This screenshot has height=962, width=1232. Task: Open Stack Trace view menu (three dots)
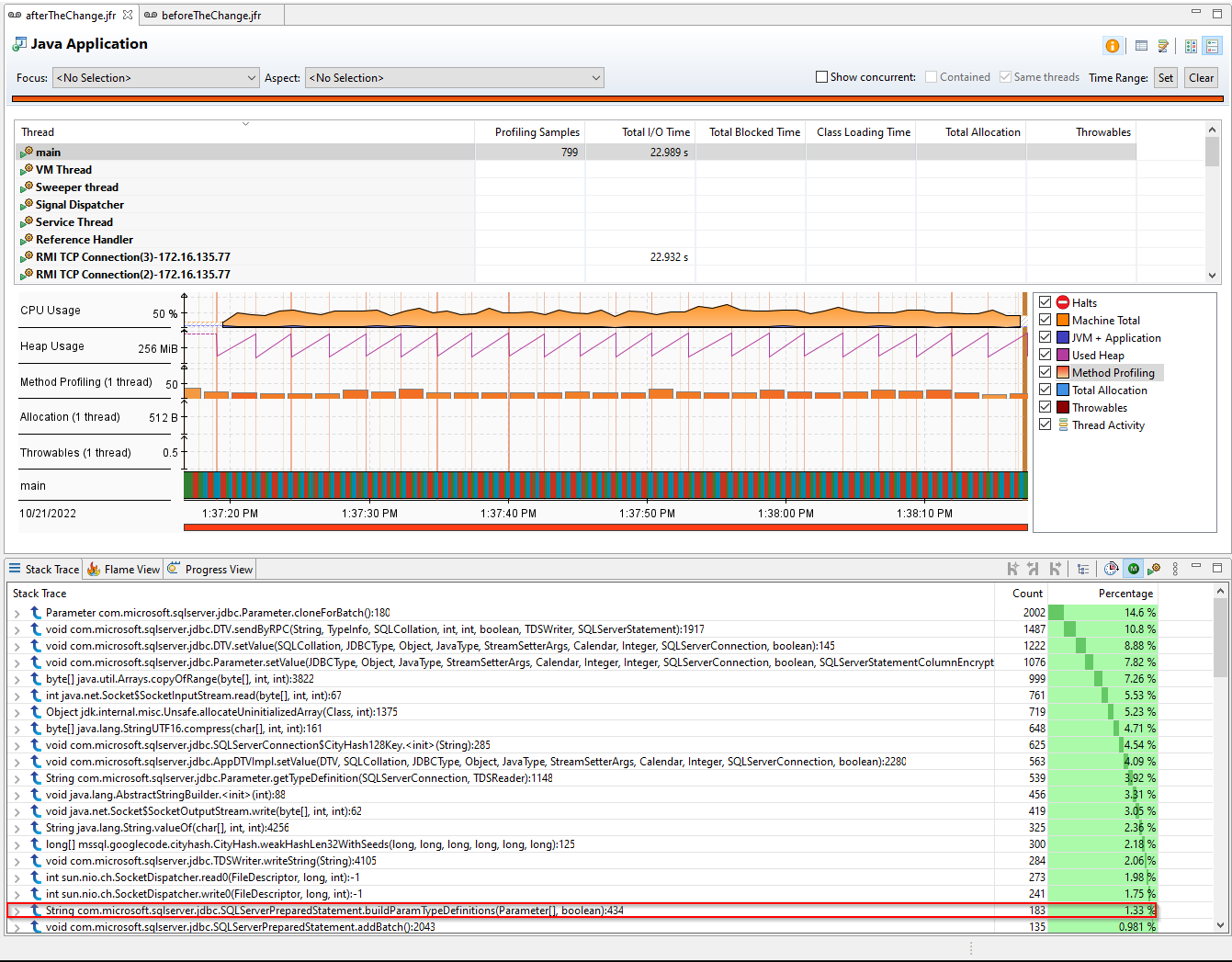coord(1176,569)
